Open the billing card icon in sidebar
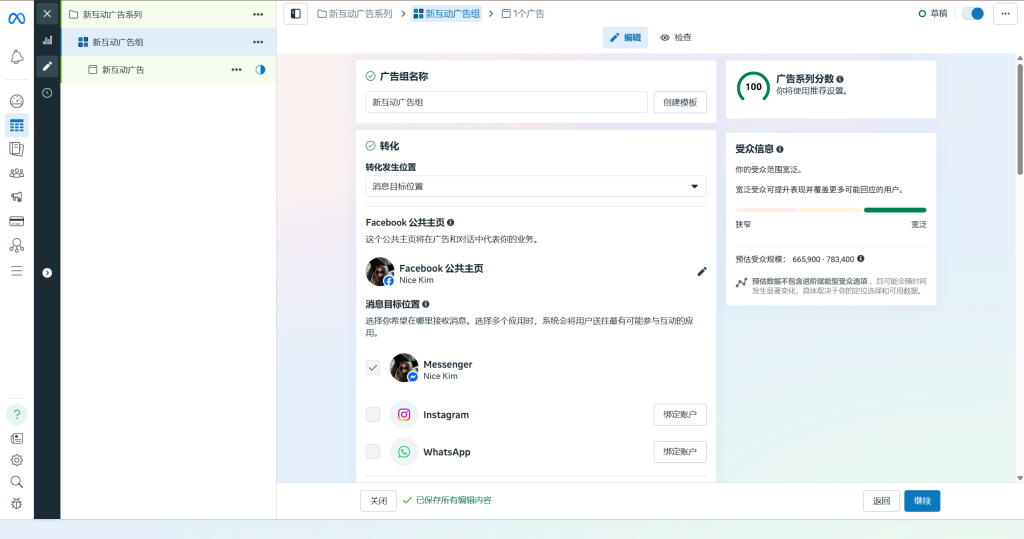The height and width of the screenshot is (539, 1024). click(16, 221)
